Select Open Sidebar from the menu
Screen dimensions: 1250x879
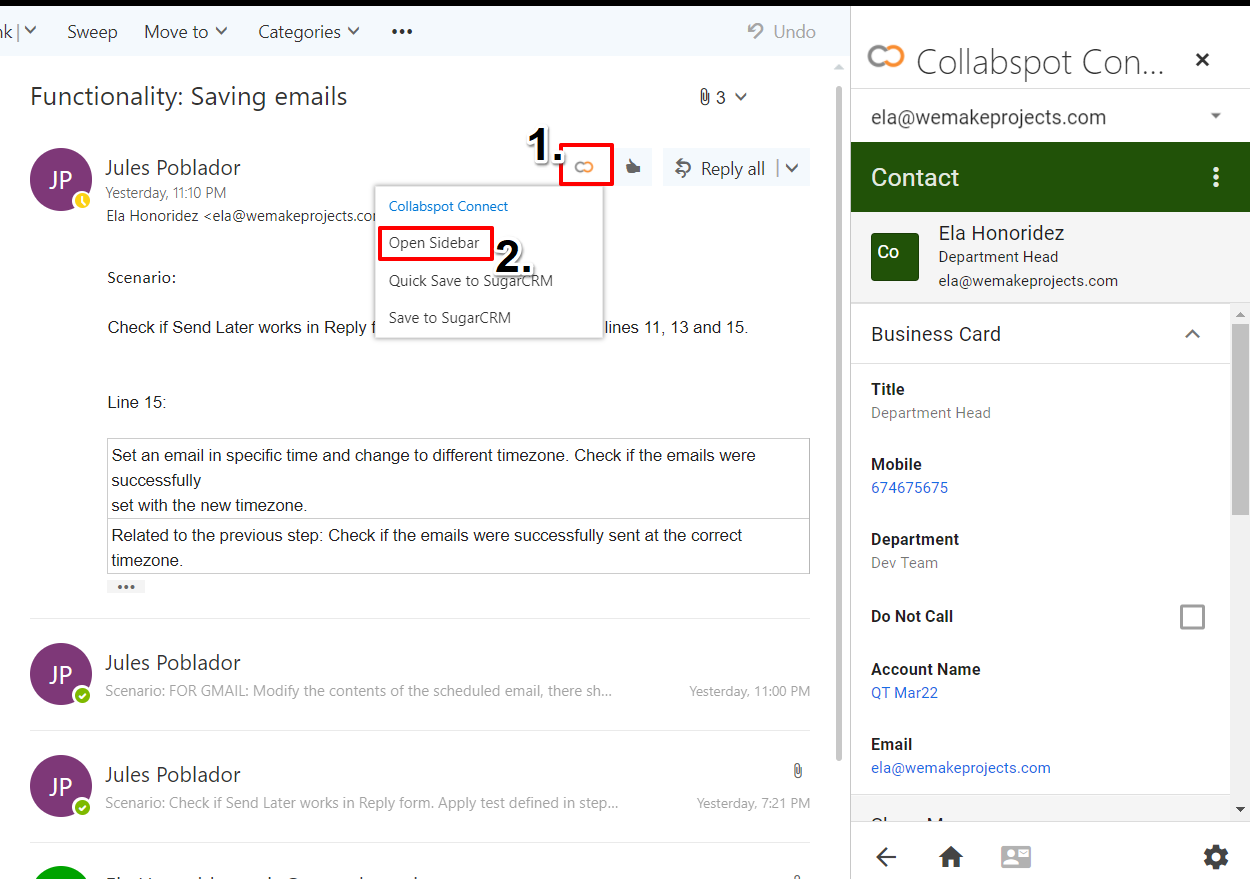435,243
